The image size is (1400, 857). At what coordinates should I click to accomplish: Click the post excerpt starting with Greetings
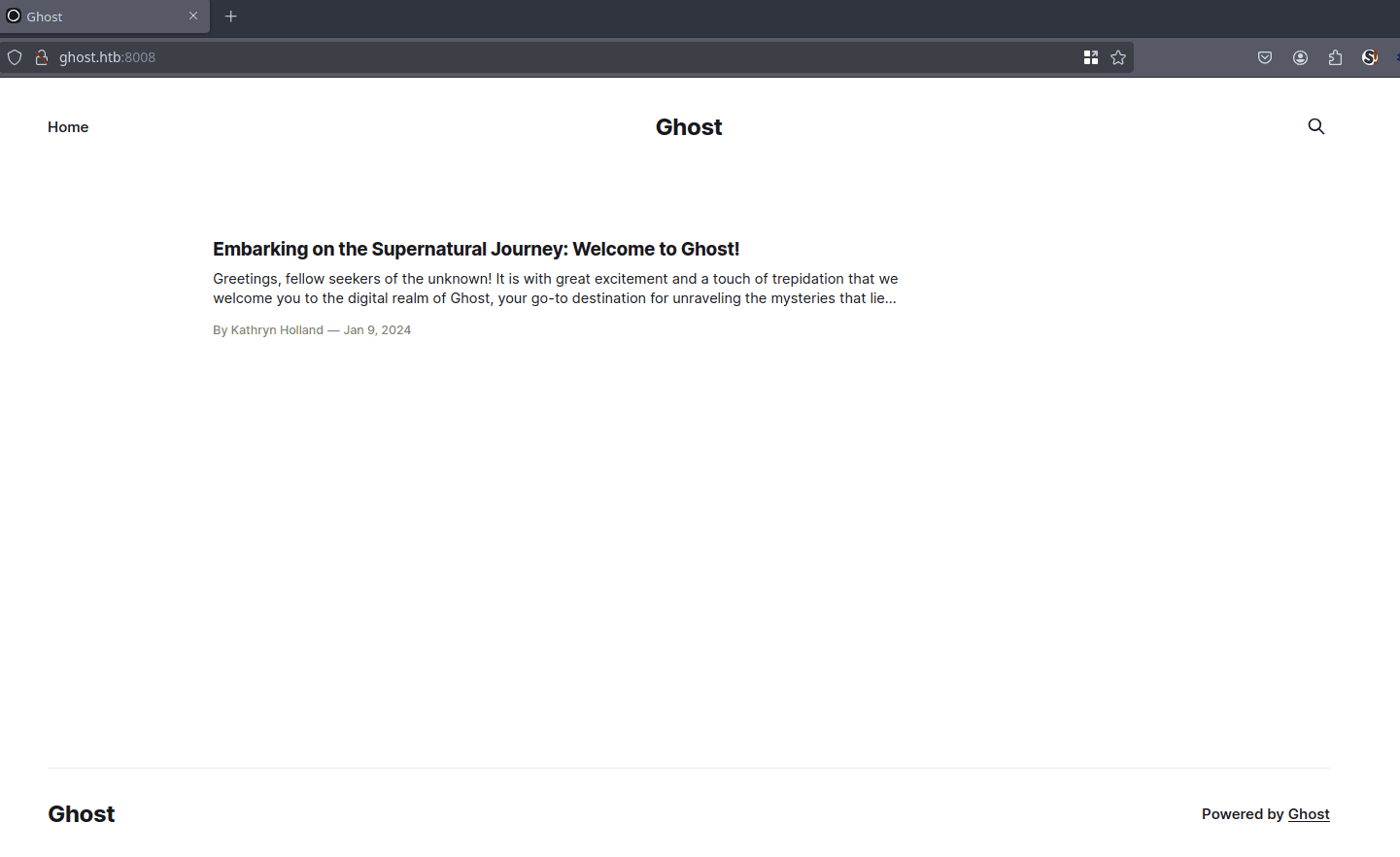(x=555, y=289)
